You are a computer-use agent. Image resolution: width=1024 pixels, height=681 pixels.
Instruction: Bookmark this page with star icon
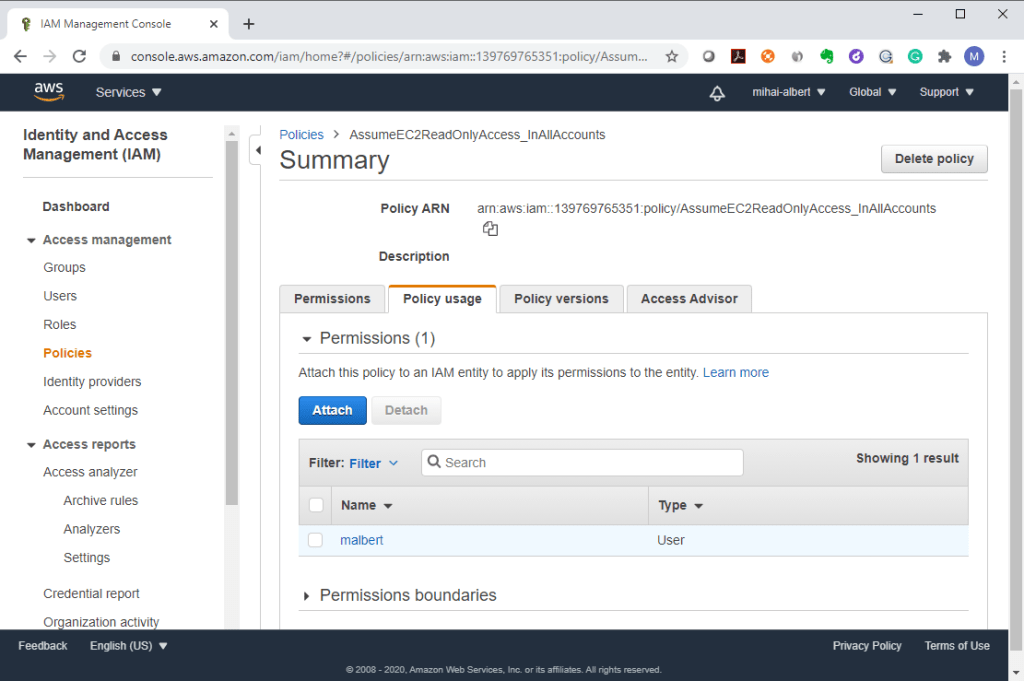point(672,57)
